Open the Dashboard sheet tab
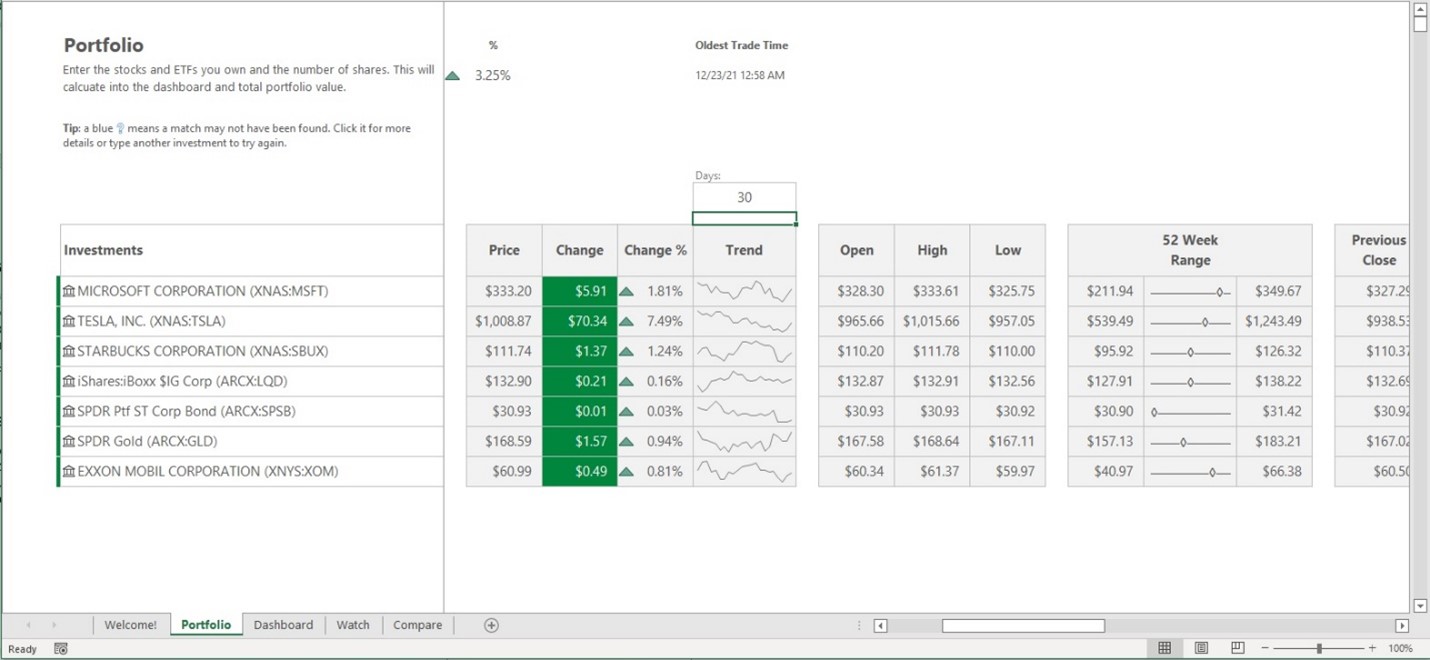Image resolution: width=1430 pixels, height=660 pixels. 283,624
